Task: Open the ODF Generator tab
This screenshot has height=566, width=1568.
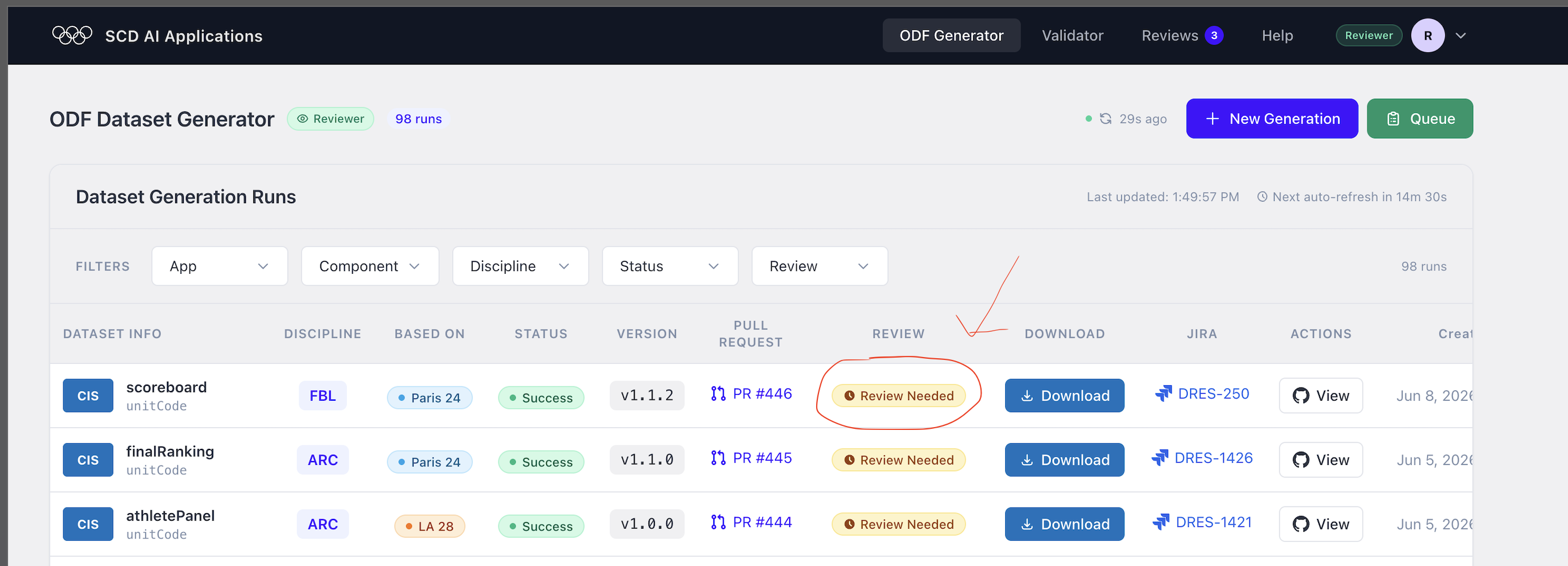Action: point(951,35)
